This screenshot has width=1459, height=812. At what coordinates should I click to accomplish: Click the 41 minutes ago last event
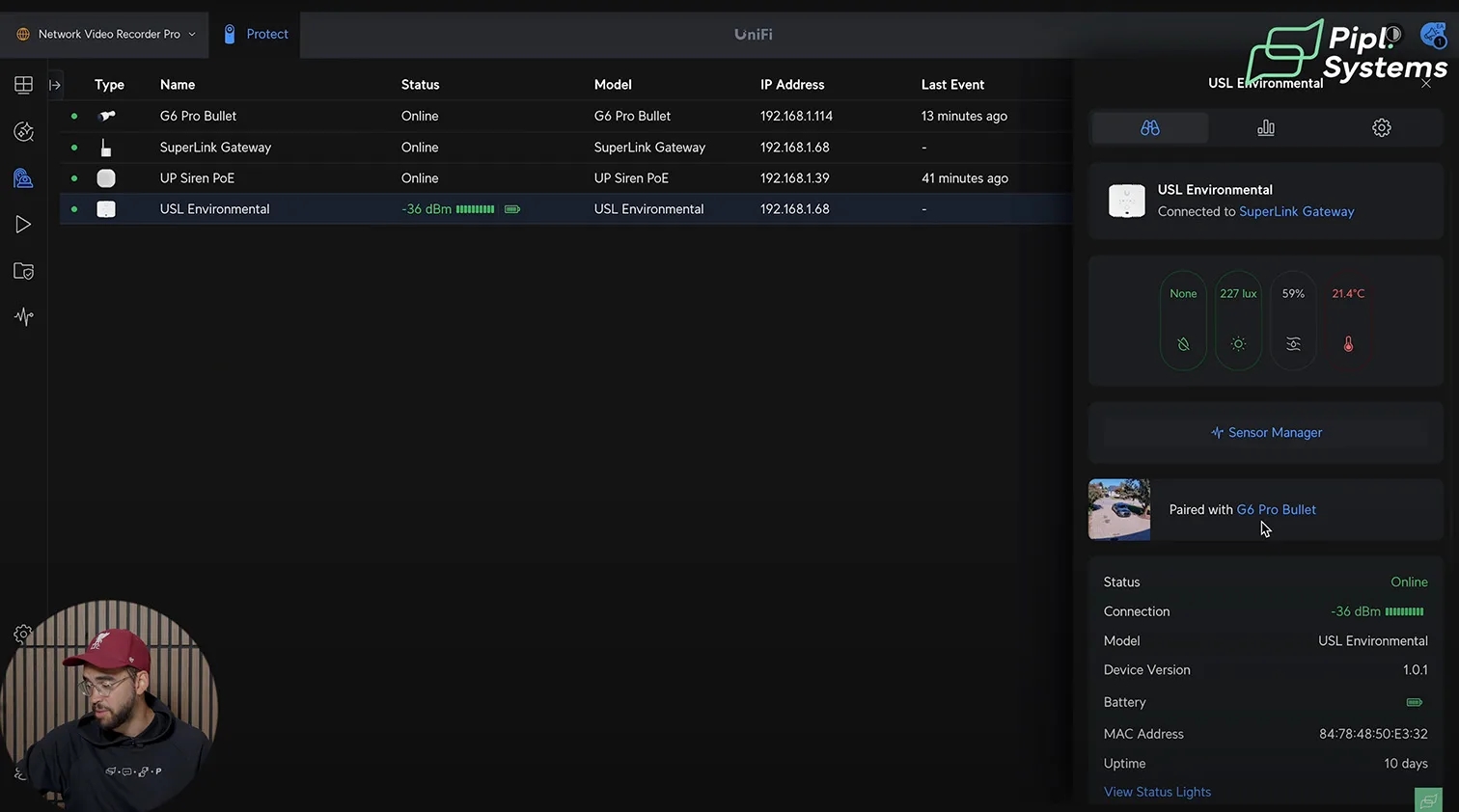point(965,178)
